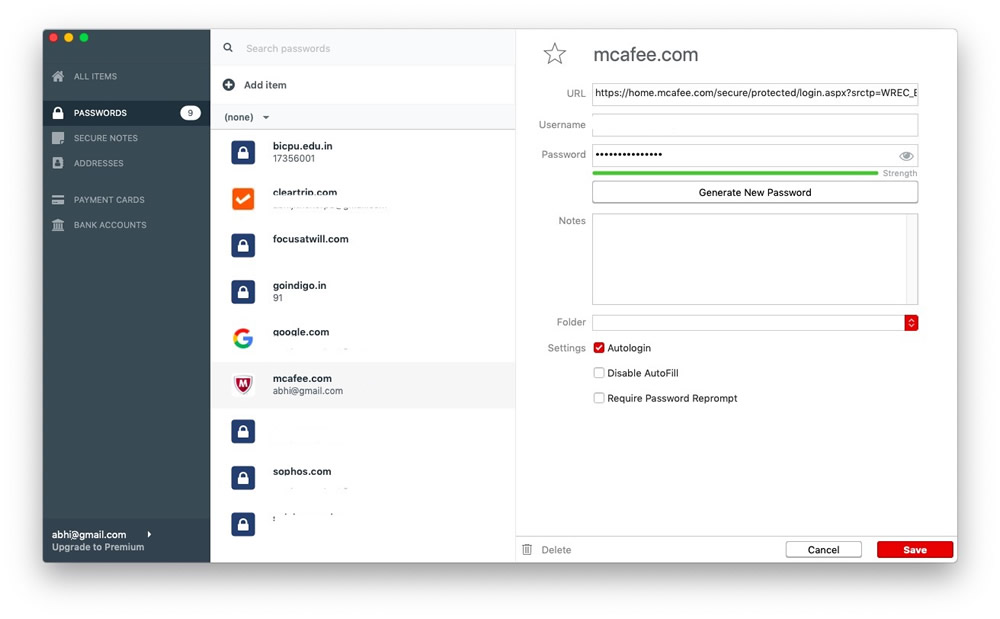Select Passwords in the sidebar
The width and height of the screenshot is (1000, 619).
[x=126, y=113]
